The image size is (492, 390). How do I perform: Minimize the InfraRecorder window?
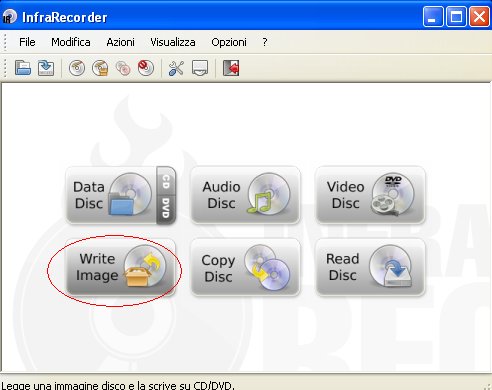(433, 16)
